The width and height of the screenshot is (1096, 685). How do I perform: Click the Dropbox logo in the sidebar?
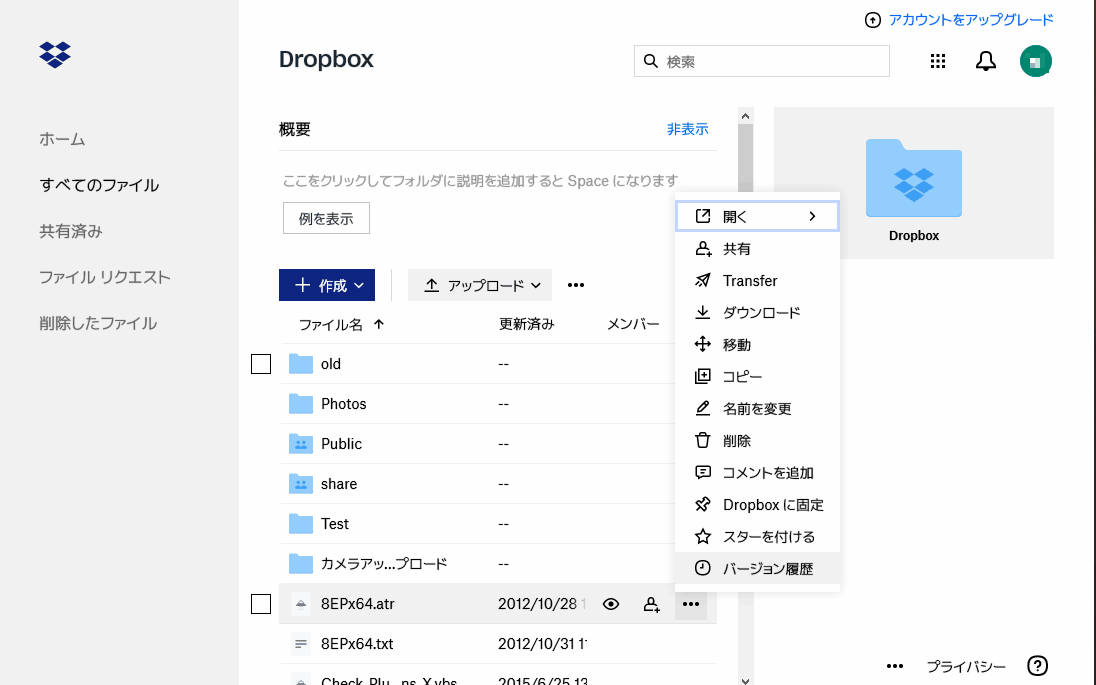(55, 55)
